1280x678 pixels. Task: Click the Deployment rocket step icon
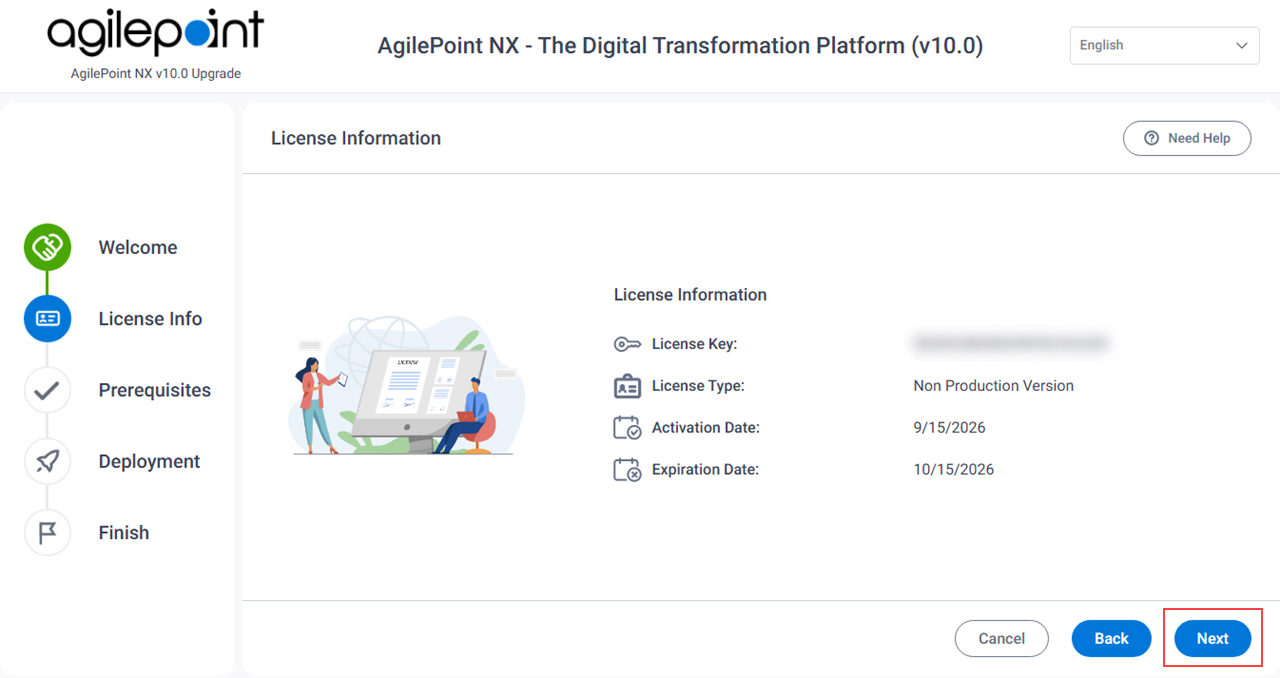(x=47, y=461)
